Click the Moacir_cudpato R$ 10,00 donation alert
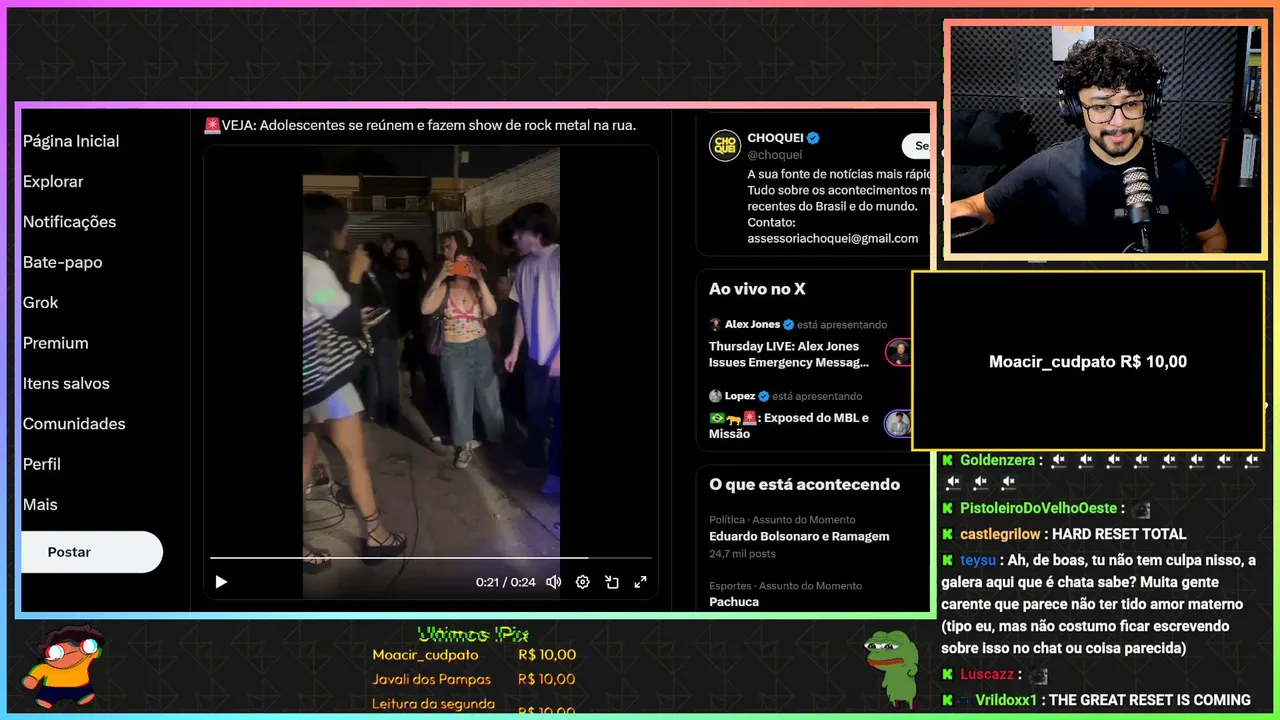 pyautogui.click(x=1088, y=361)
